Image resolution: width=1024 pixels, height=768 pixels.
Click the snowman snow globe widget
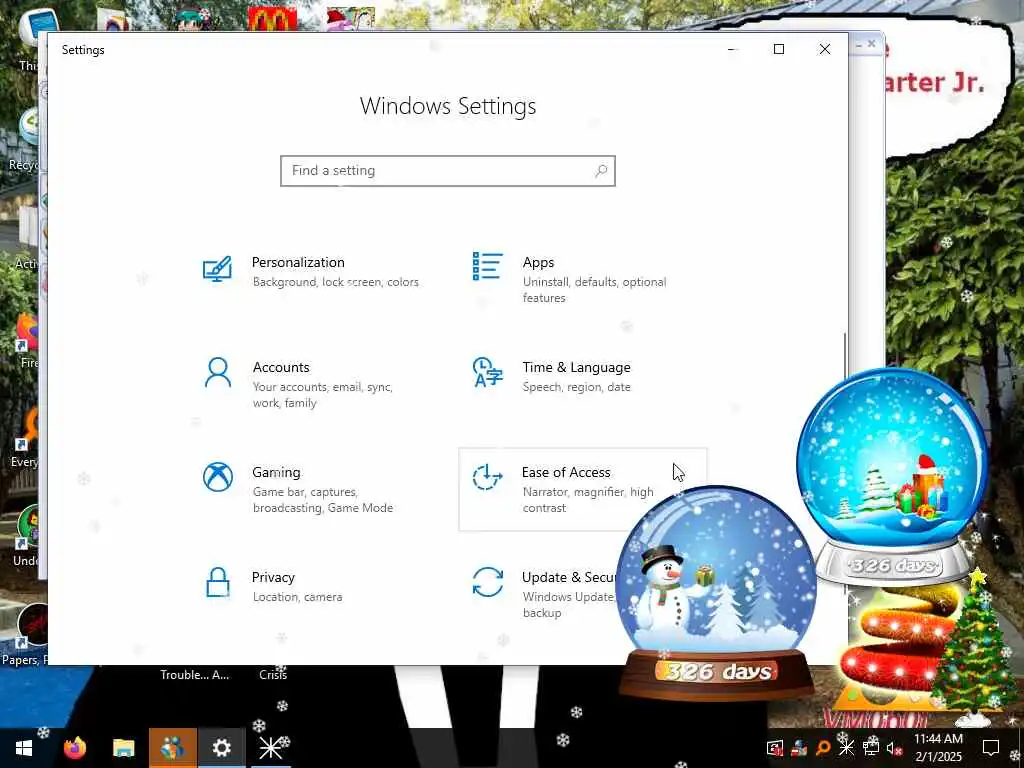716,593
